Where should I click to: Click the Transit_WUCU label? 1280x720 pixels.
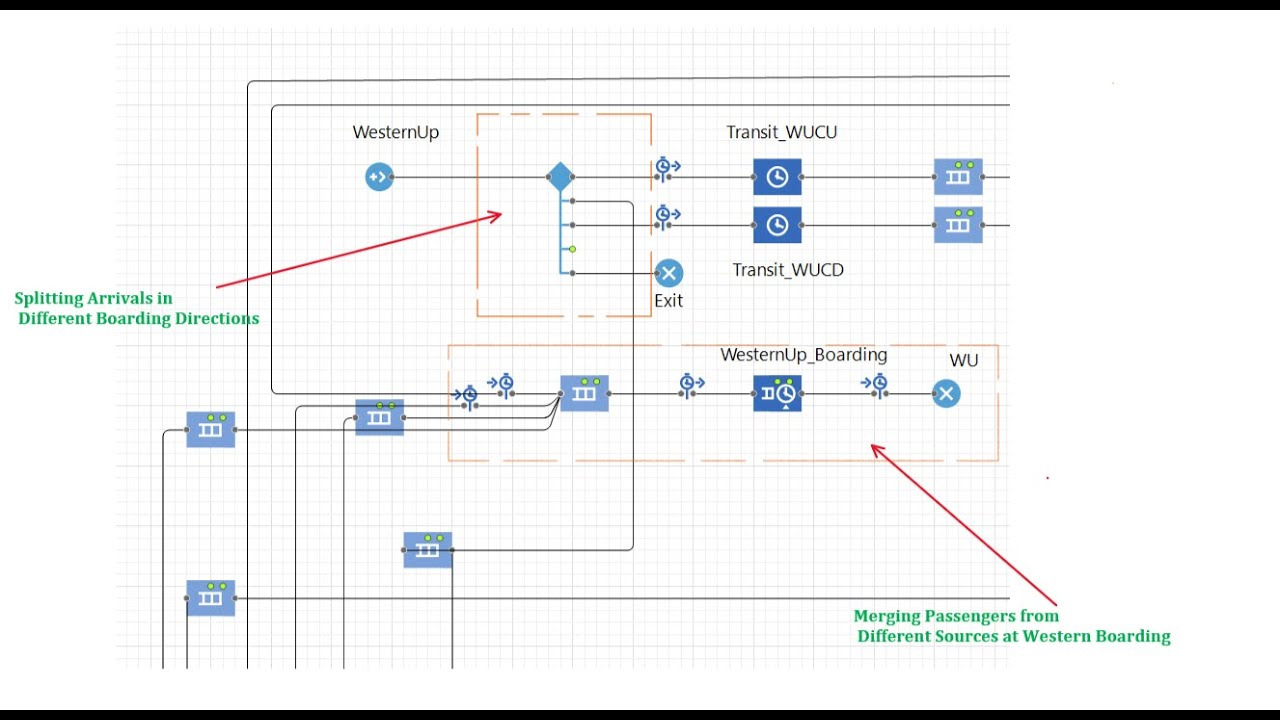tap(782, 132)
